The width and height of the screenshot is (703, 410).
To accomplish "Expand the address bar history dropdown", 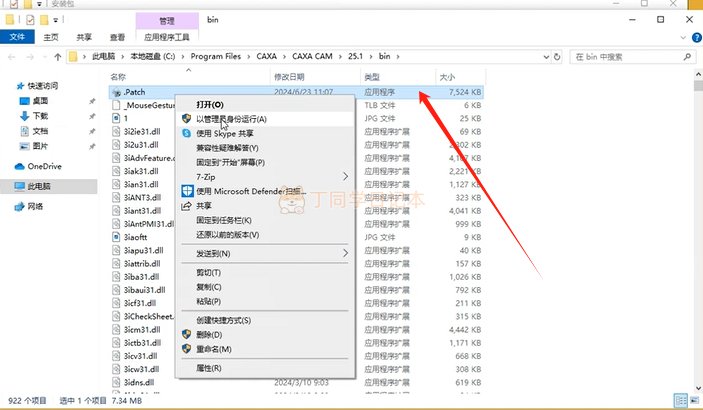I will (546, 57).
